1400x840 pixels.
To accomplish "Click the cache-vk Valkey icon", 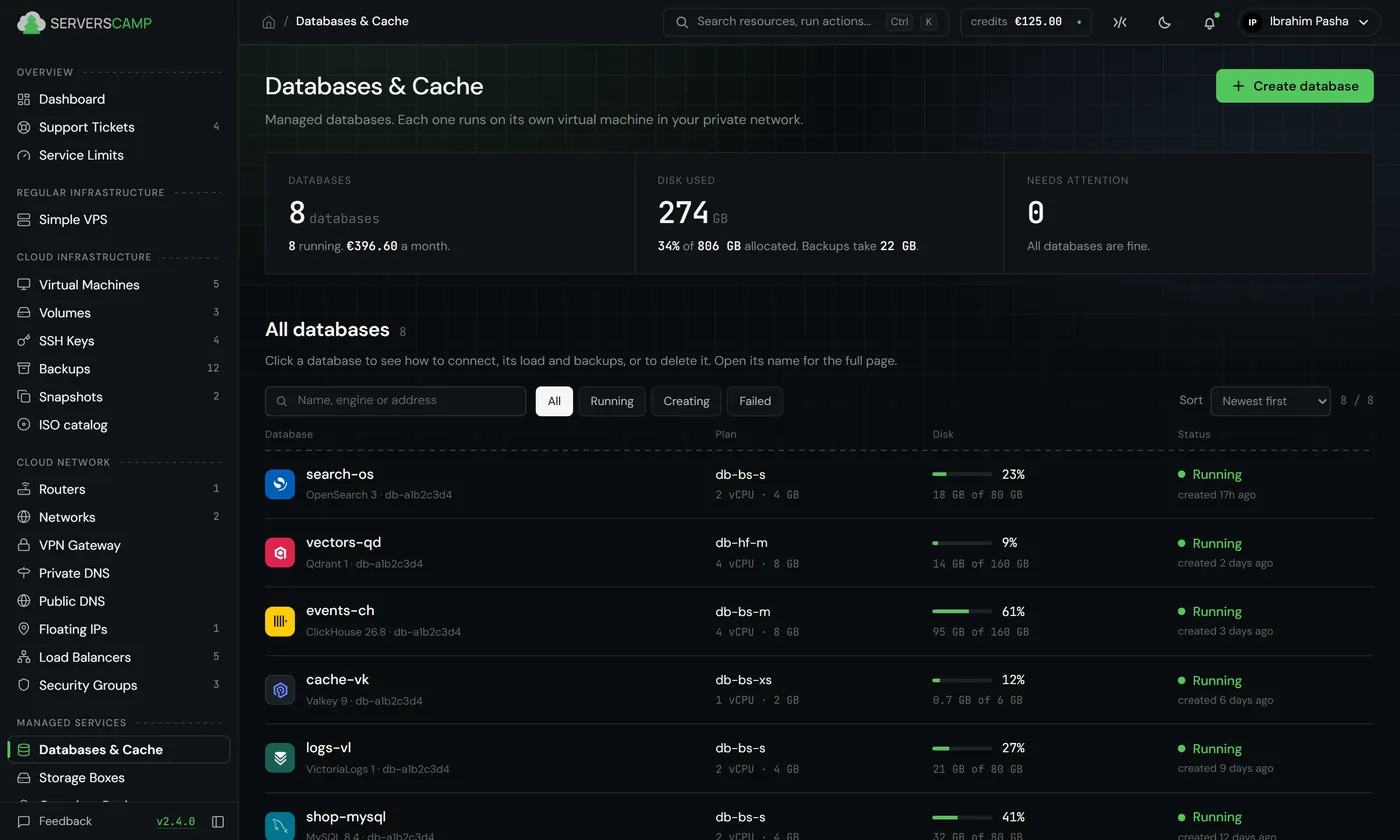I will click(x=280, y=690).
